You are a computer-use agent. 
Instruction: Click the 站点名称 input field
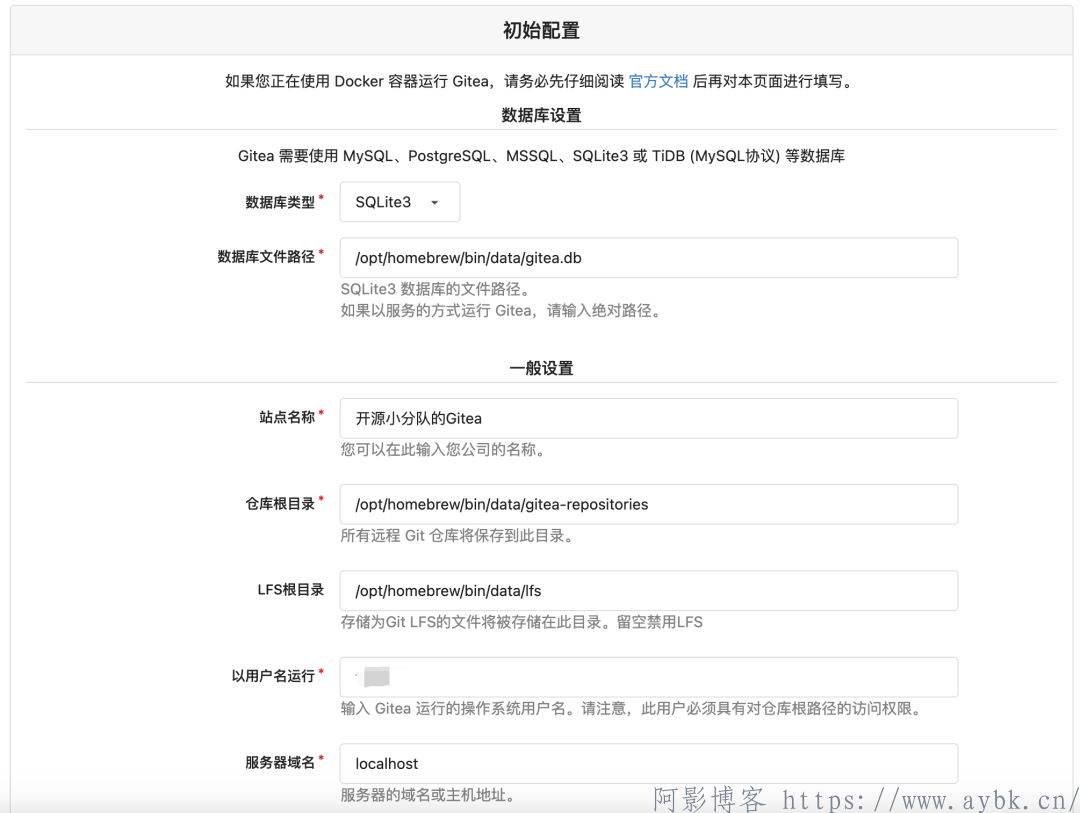coord(648,418)
